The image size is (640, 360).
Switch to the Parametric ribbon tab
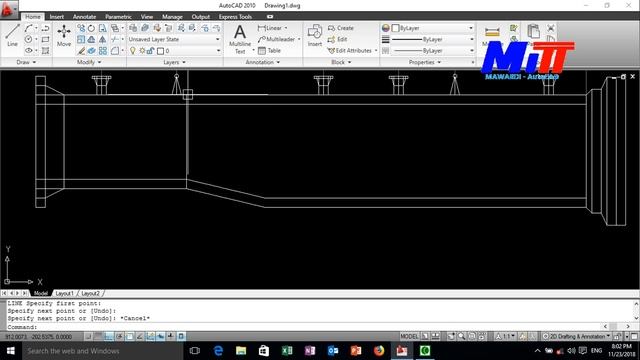(118, 17)
